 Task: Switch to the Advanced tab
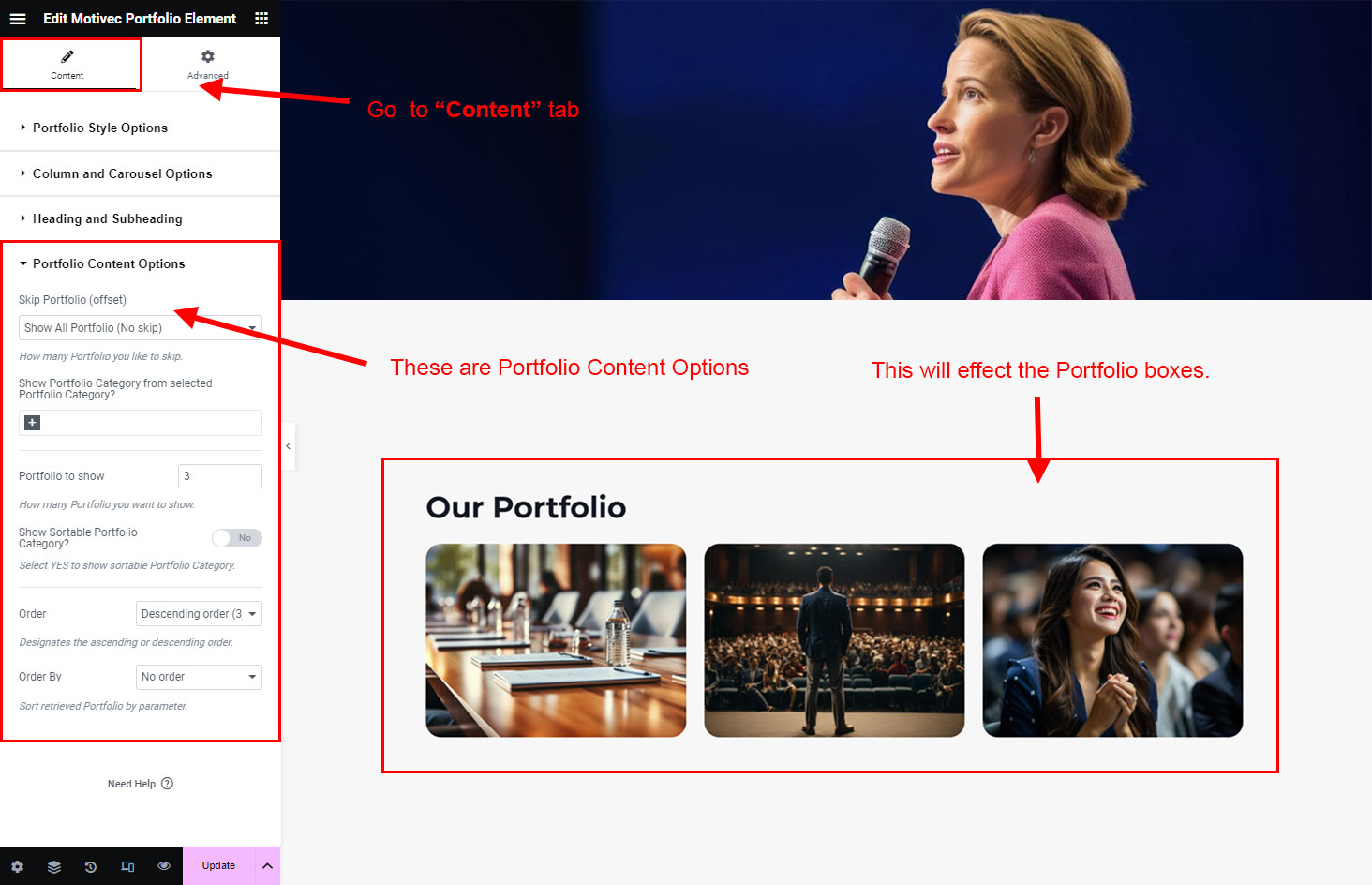pos(207,65)
